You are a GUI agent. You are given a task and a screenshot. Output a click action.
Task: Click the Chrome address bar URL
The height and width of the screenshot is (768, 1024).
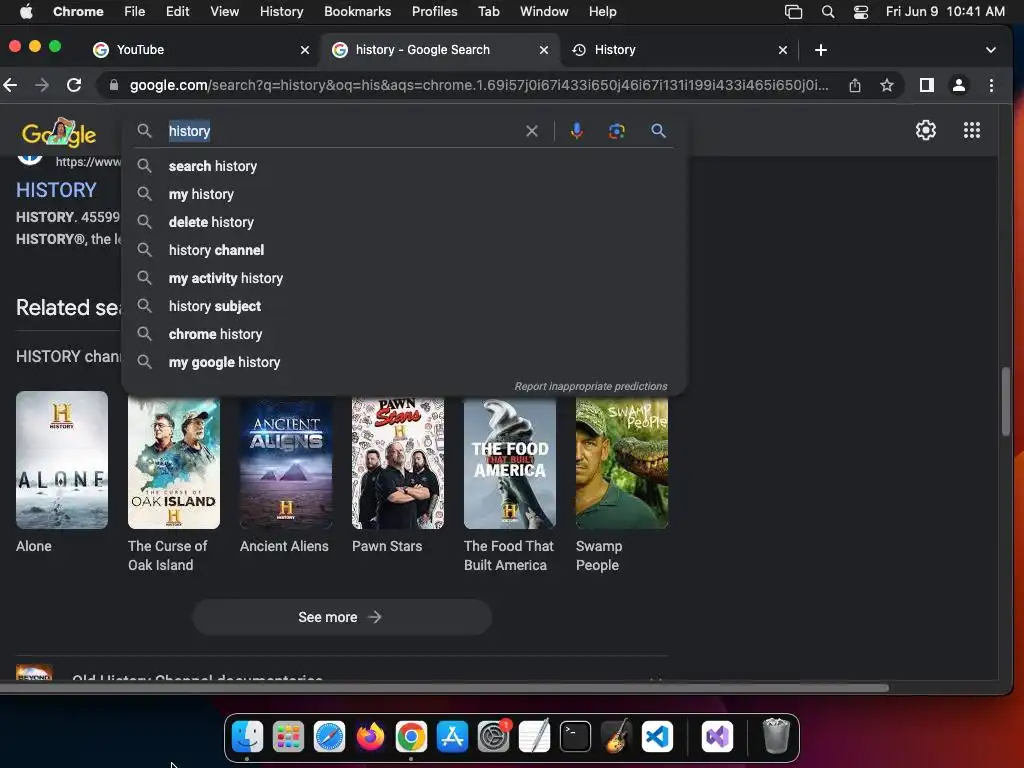point(479,85)
